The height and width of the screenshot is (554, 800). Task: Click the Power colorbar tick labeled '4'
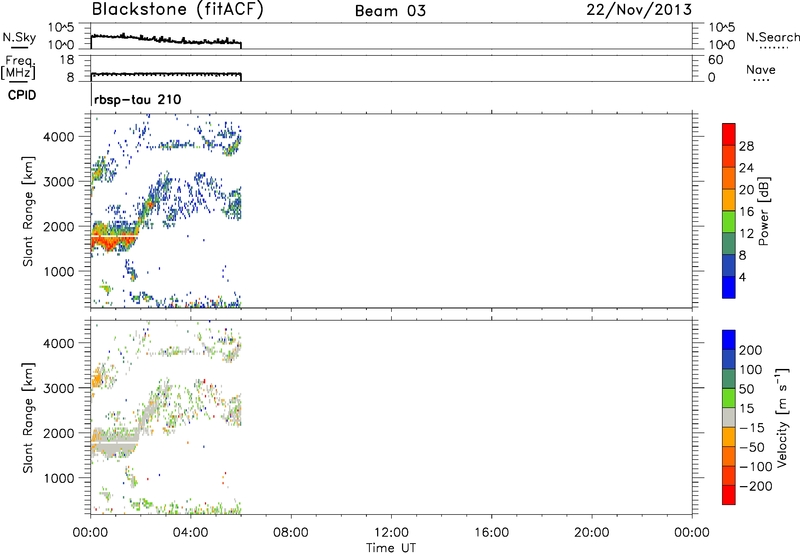(x=742, y=277)
